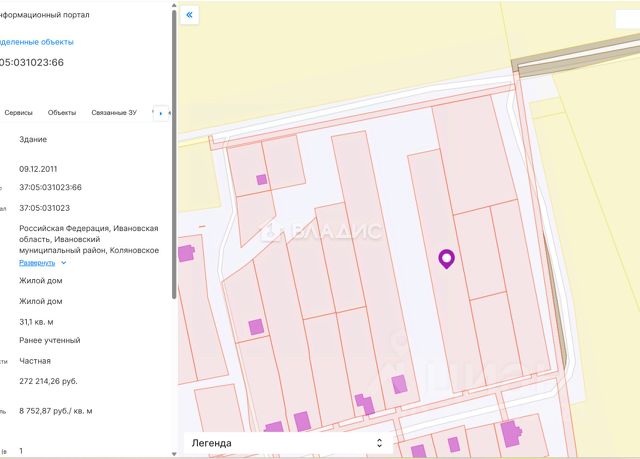
Task: Toggle the Легенда up-down arrows
Action: coord(379,443)
